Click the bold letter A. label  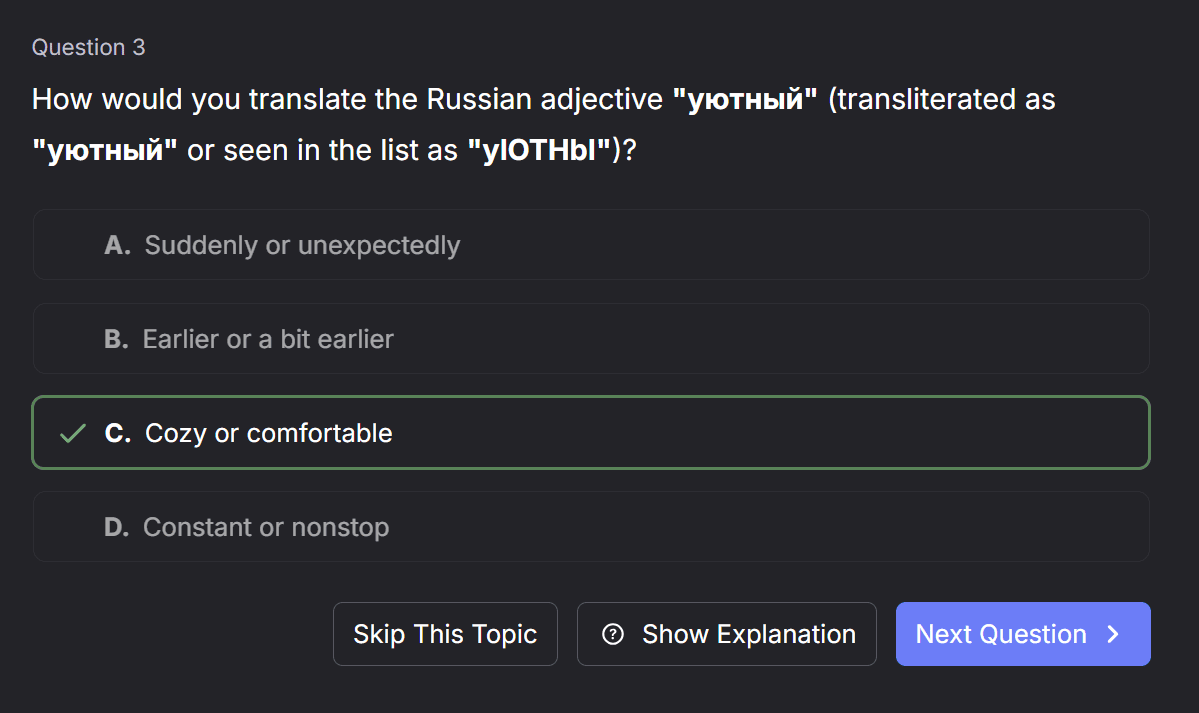(118, 246)
